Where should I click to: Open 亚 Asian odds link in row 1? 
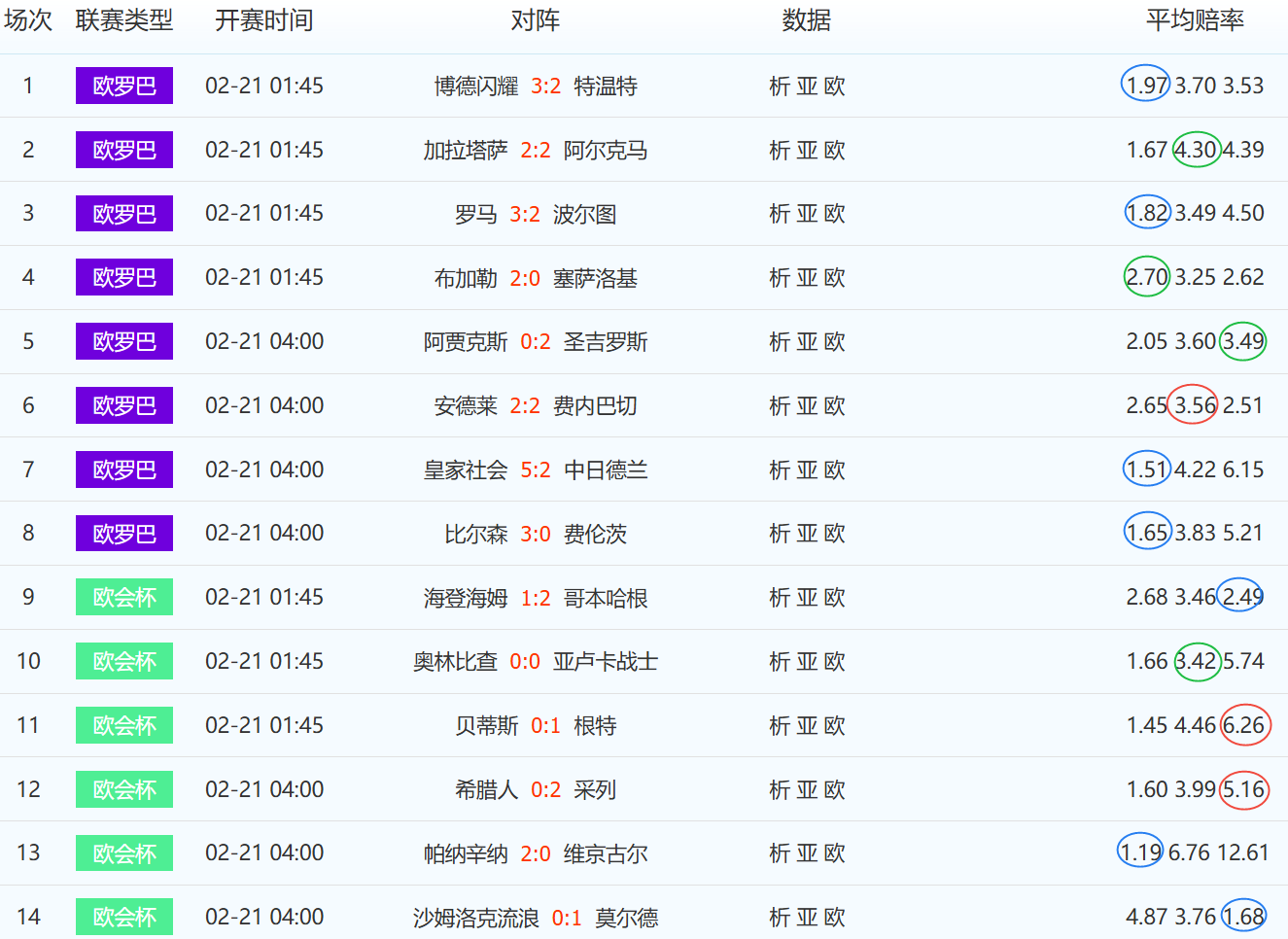click(807, 87)
